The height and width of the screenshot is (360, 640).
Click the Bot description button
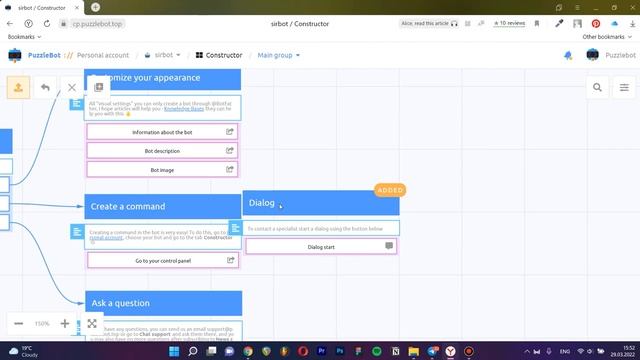[162, 151]
